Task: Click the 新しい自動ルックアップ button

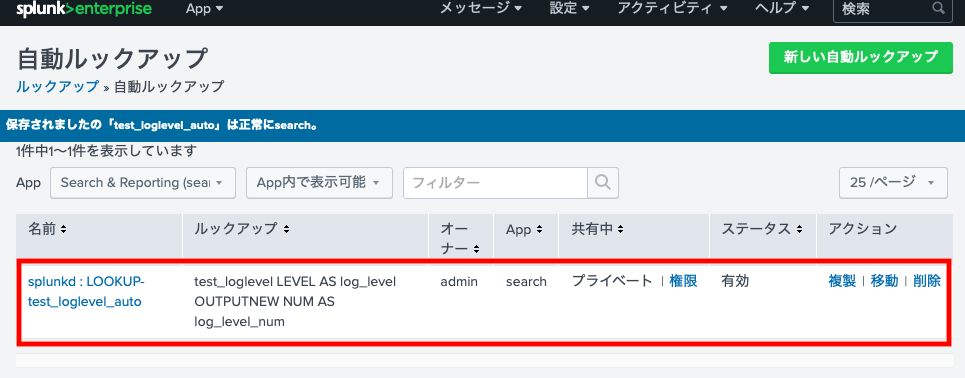Action: pos(860,58)
